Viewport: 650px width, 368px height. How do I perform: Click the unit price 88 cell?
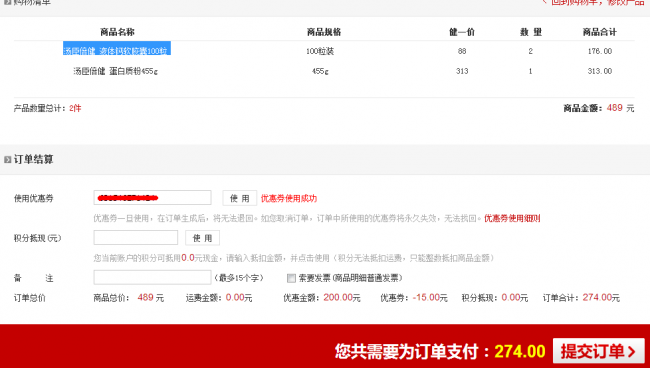coord(462,51)
